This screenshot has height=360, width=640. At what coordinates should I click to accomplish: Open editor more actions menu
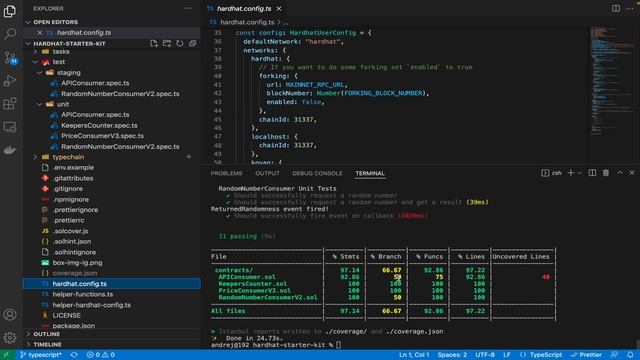pyautogui.click(x=630, y=8)
